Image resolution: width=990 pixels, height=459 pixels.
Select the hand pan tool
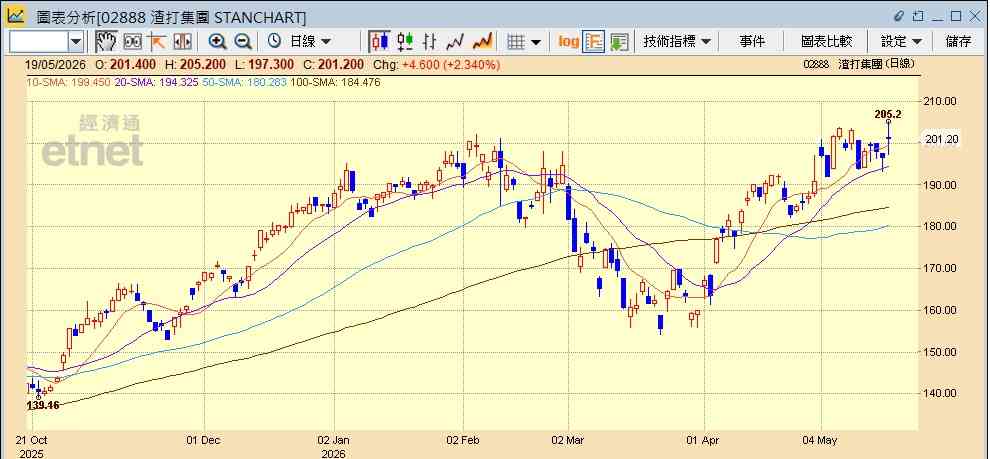(x=106, y=42)
